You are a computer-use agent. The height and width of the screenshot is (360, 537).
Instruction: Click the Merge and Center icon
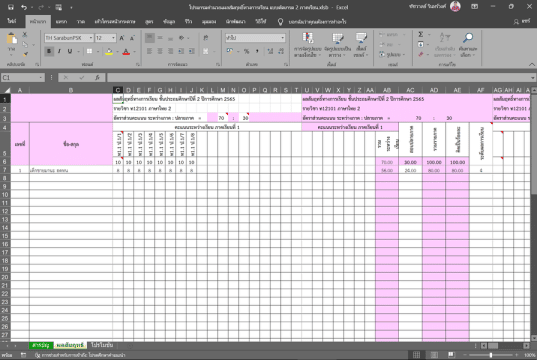coord(206,51)
